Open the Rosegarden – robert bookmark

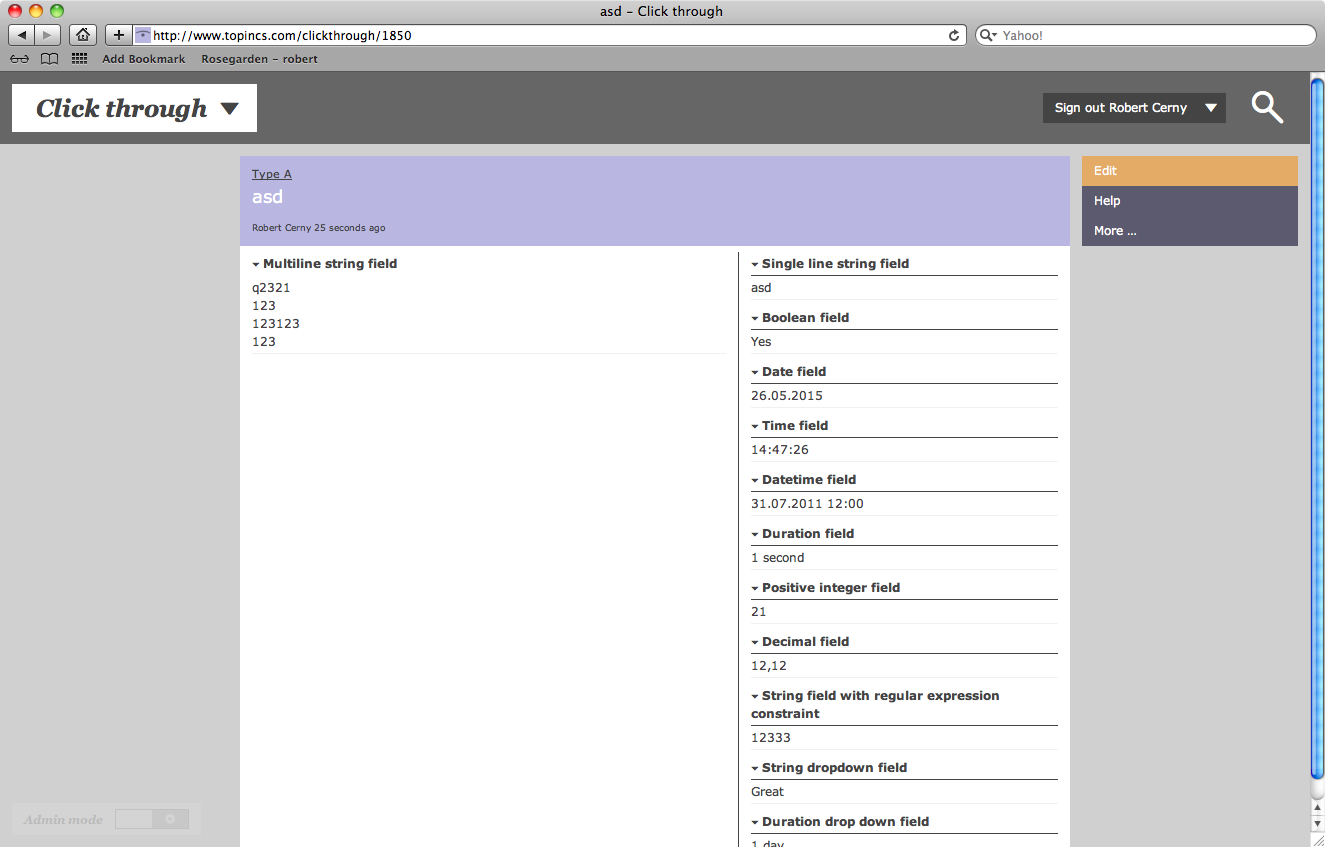click(x=259, y=59)
